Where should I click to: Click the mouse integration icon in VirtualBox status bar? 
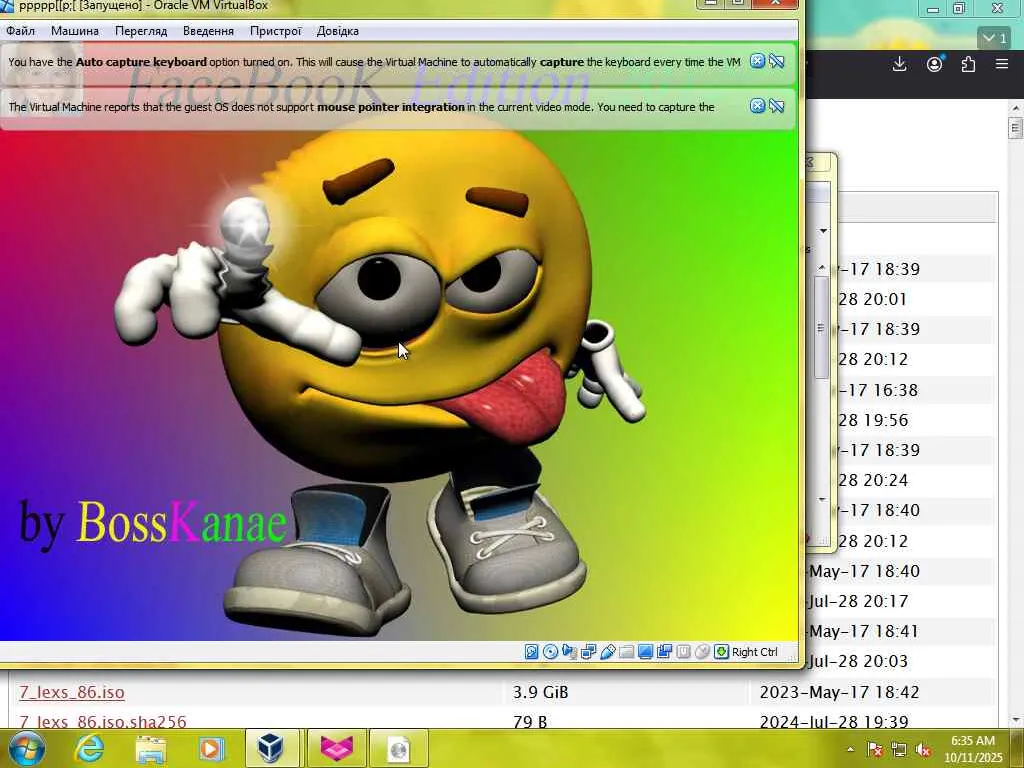pyautogui.click(x=702, y=652)
